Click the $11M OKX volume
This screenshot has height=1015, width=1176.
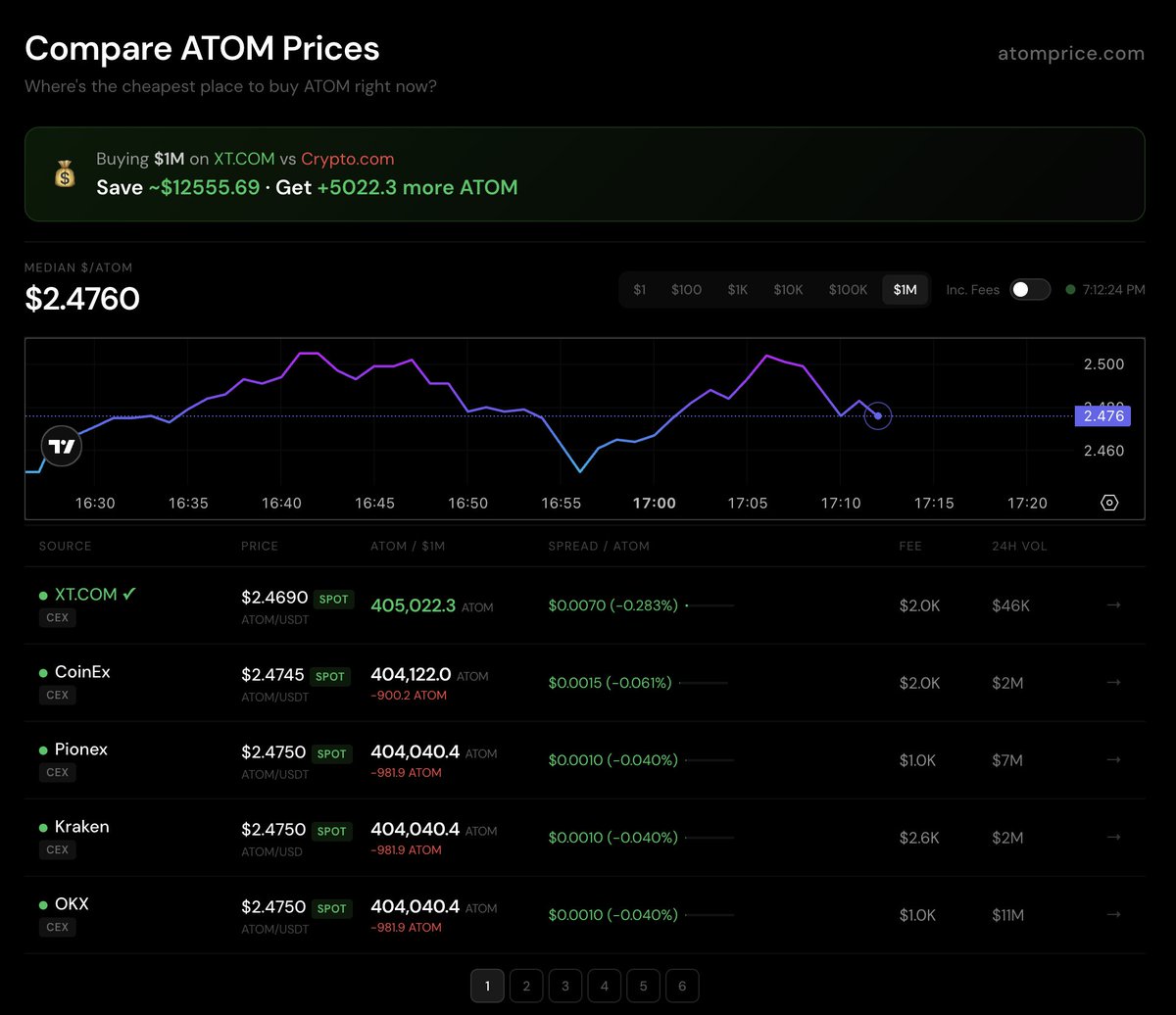[x=1007, y=915]
